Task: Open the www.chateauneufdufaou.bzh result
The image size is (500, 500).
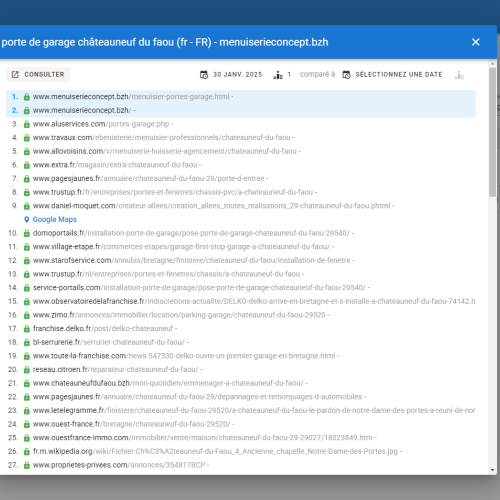Action: pos(168,383)
